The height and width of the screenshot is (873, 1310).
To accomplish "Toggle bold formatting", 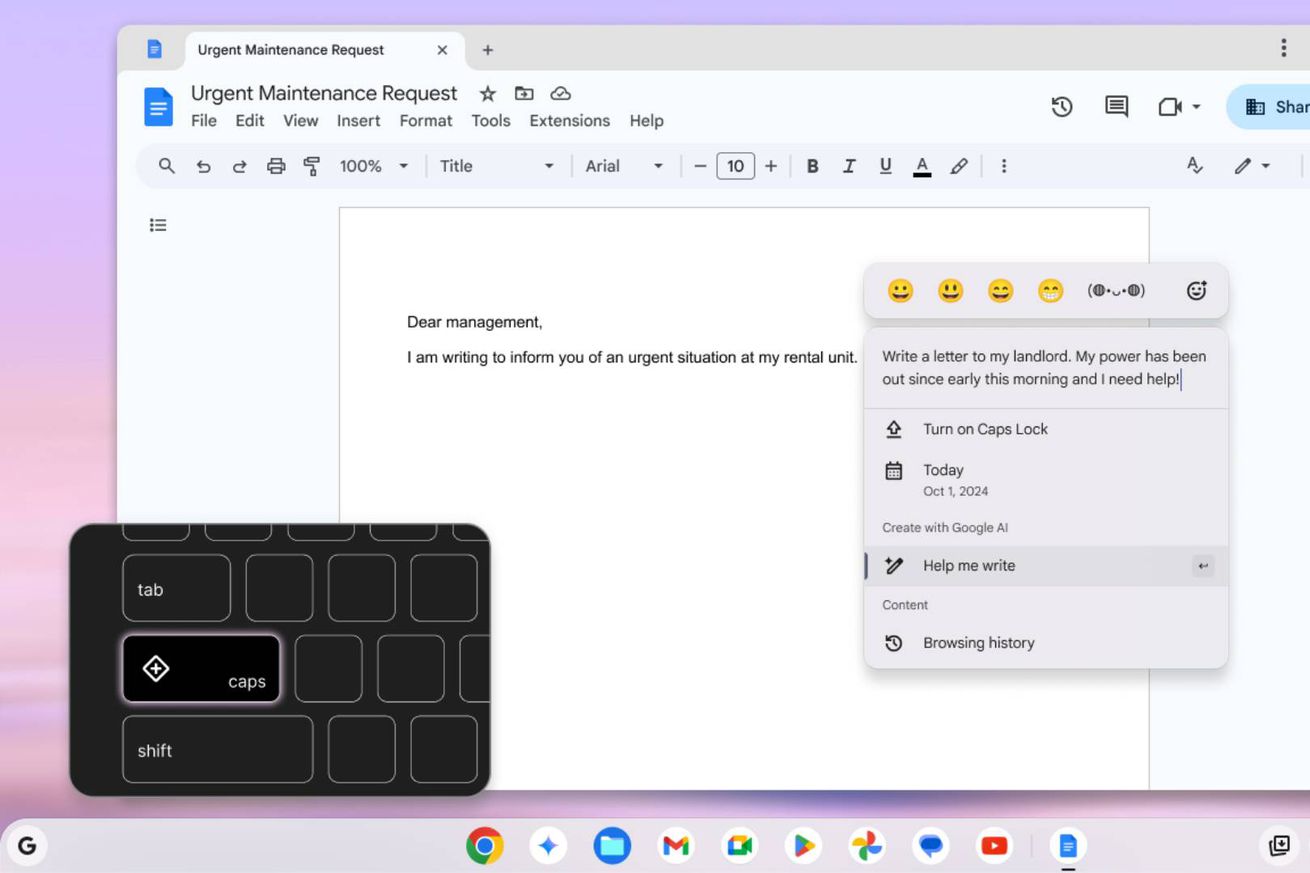I will coord(812,166).
